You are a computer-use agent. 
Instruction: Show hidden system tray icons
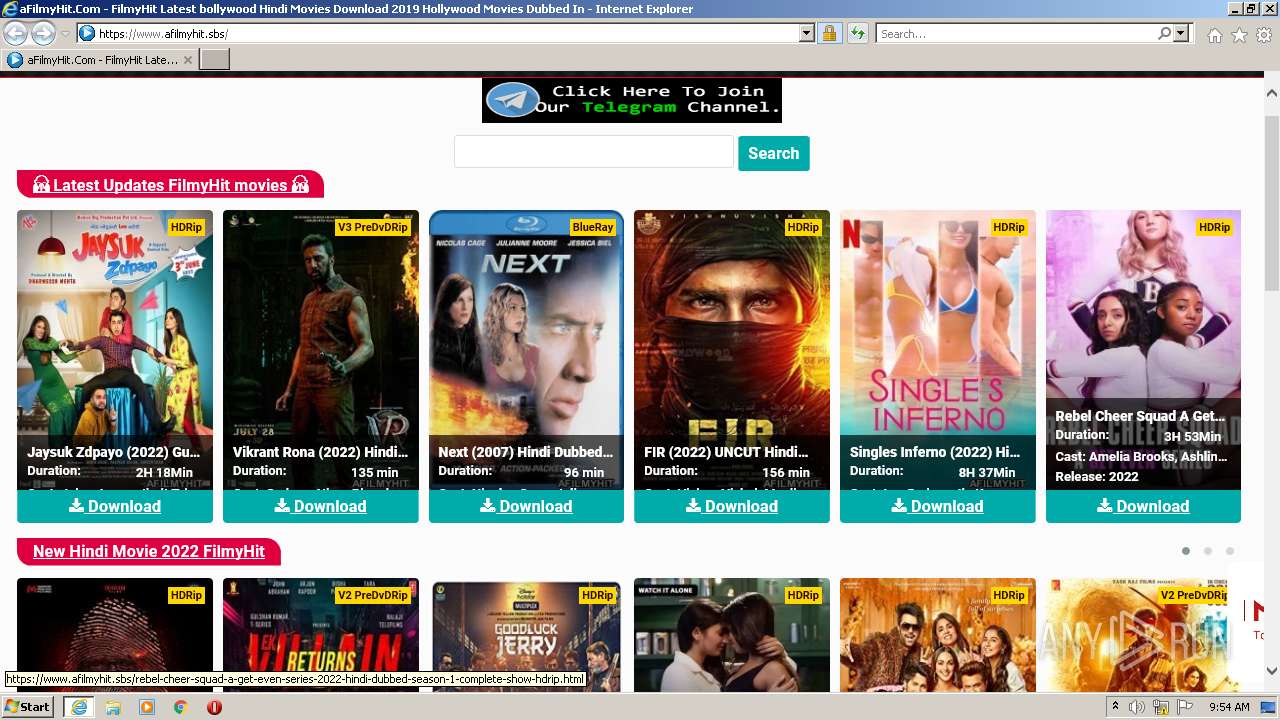tap(1115, 707)
